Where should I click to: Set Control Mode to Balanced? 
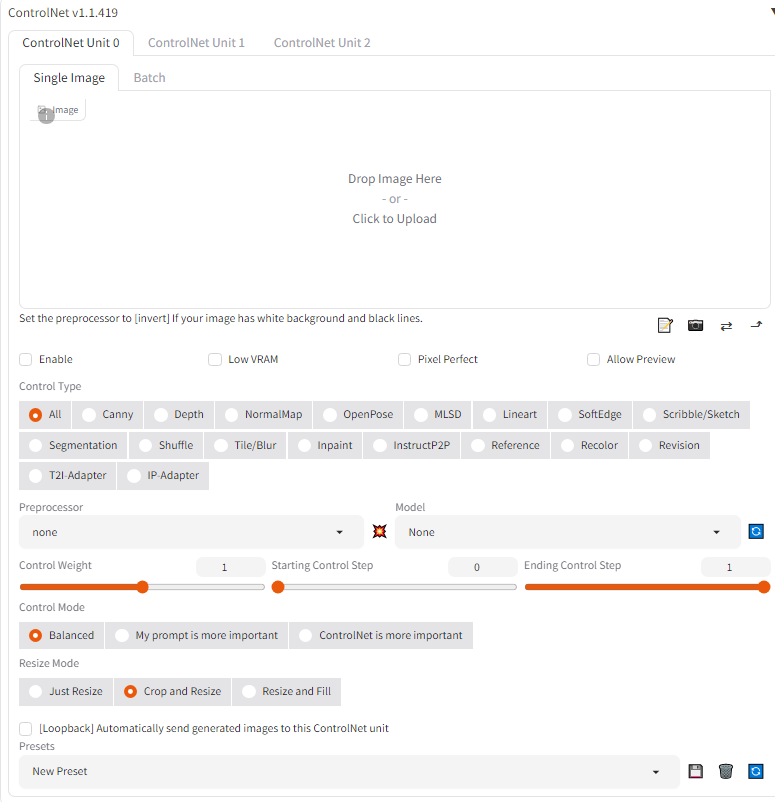tap(61, 636)
